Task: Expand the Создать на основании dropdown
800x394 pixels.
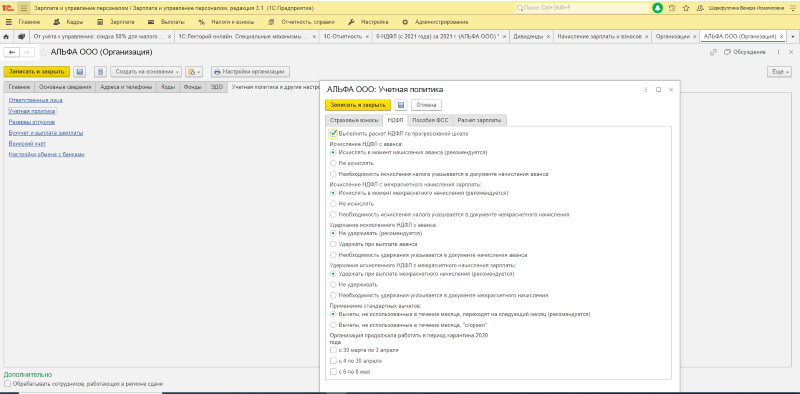Action: click(146, 72)
